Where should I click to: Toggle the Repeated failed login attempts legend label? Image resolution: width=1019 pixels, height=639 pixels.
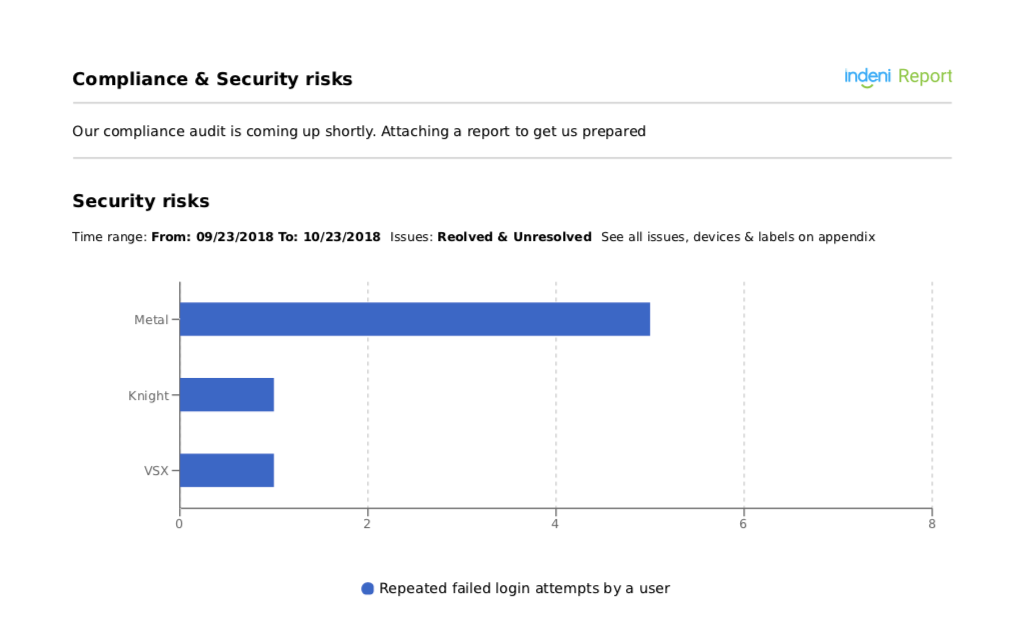pos(524,588)
